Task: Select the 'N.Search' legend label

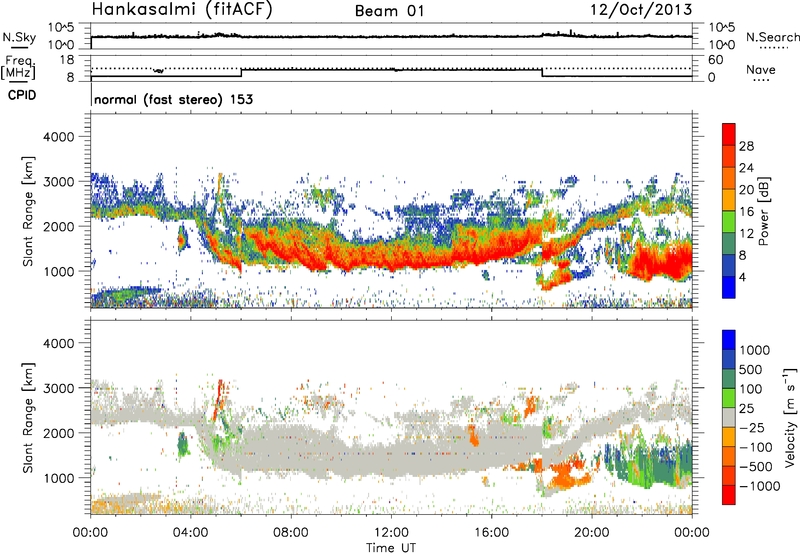Action: point(772,37)
